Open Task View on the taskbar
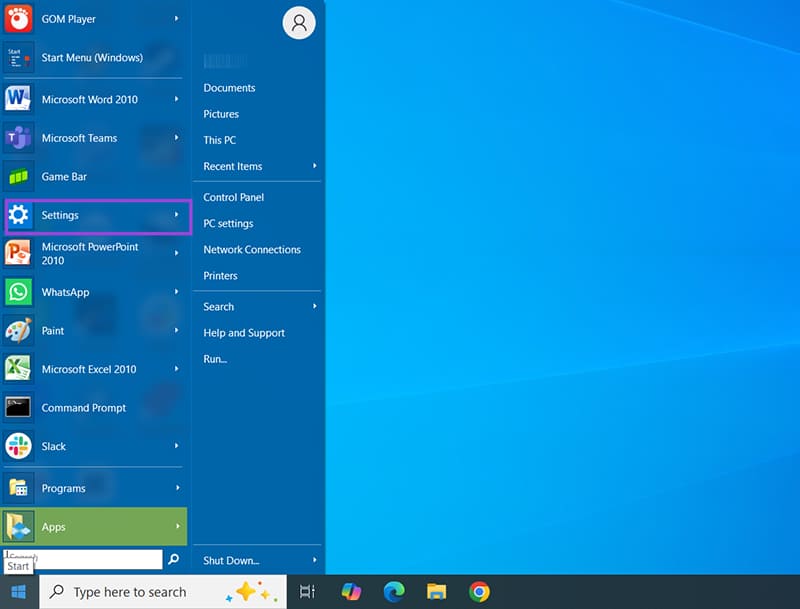Image resolution: width=800 pixels, height=609 pixels. 307,592
